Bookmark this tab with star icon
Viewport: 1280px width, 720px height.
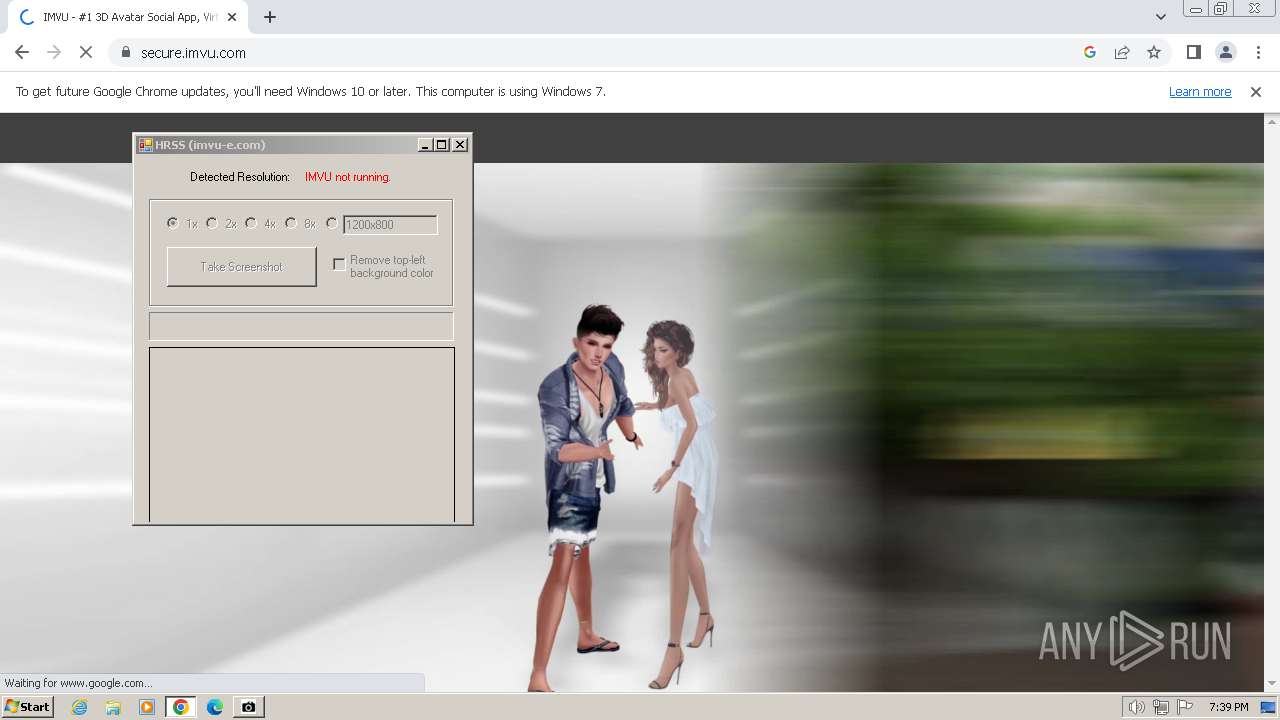pos(1154,52)
